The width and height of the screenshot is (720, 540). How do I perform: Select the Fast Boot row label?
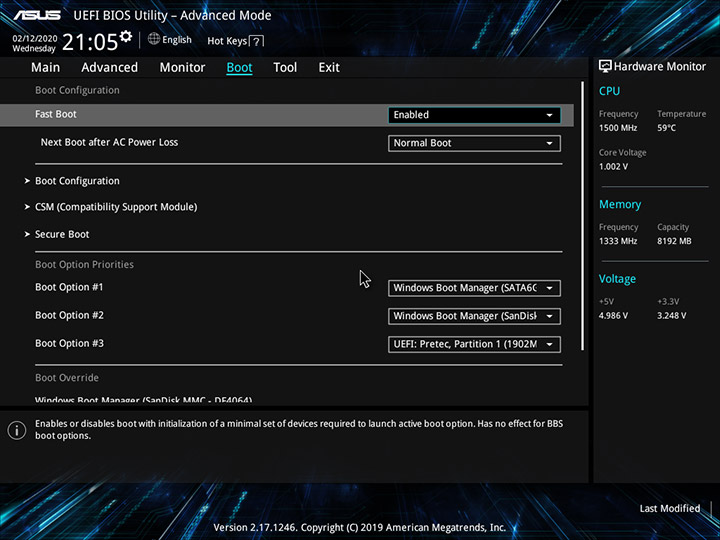point(56,114)
